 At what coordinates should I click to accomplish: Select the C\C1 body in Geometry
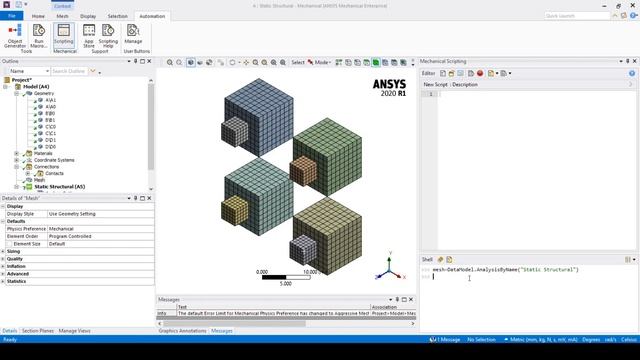point(51,133)
